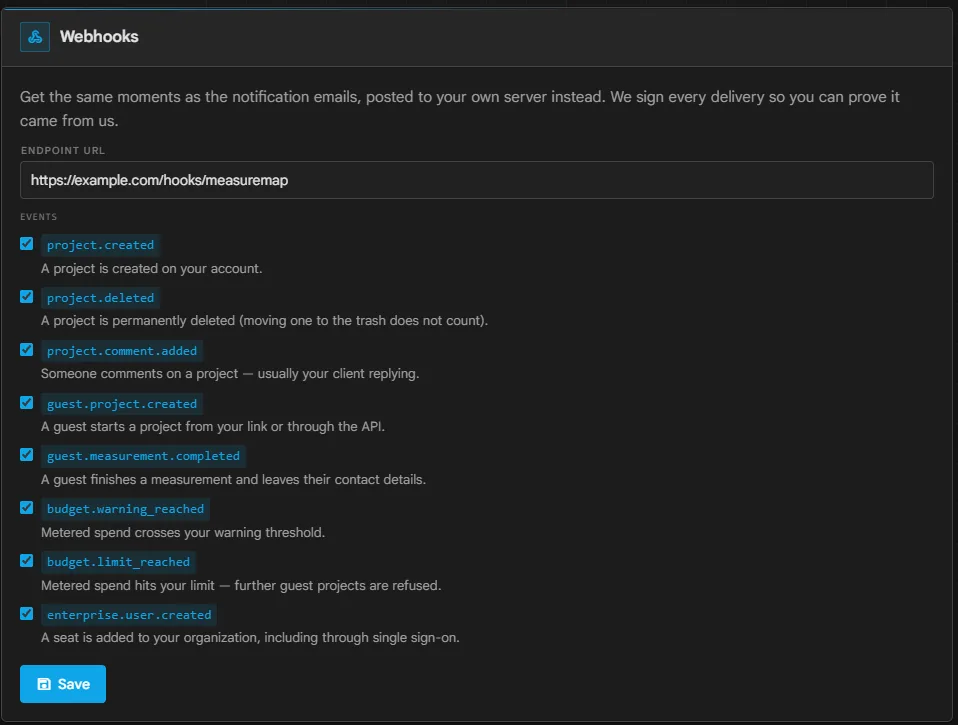Click the text "A guest finishes a measurement"
The height and width of the screenshot is (725, 958).
click(x=136, y=479)
